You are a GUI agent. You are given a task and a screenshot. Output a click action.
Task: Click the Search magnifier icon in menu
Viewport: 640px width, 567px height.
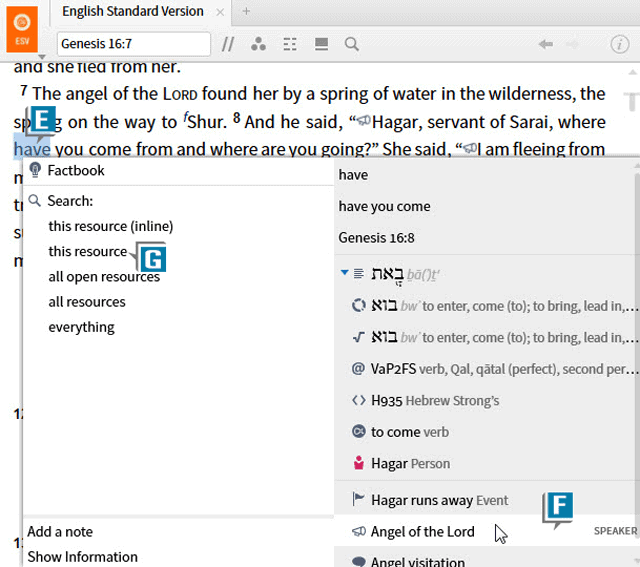pos(35,200)
